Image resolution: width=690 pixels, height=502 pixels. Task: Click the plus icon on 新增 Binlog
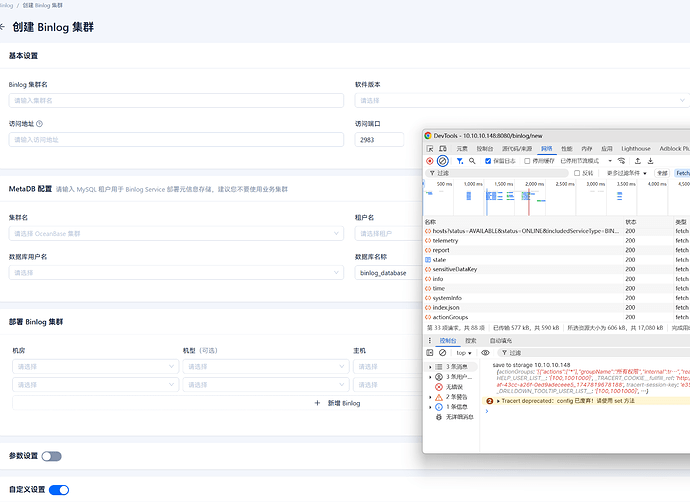[x=317, y=403]
